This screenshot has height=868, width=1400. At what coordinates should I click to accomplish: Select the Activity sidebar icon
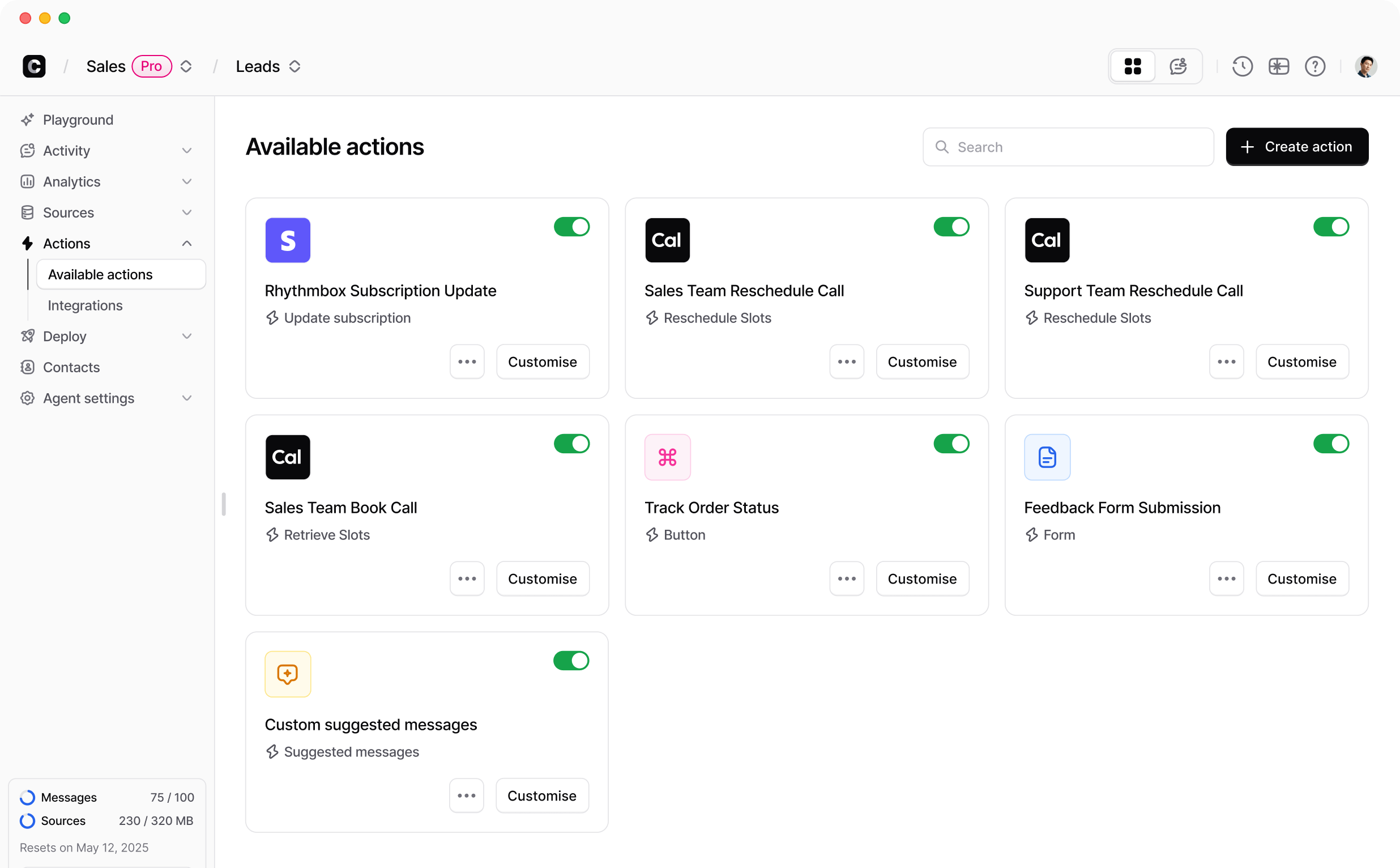pyautogui.click(x=28, y=150)
